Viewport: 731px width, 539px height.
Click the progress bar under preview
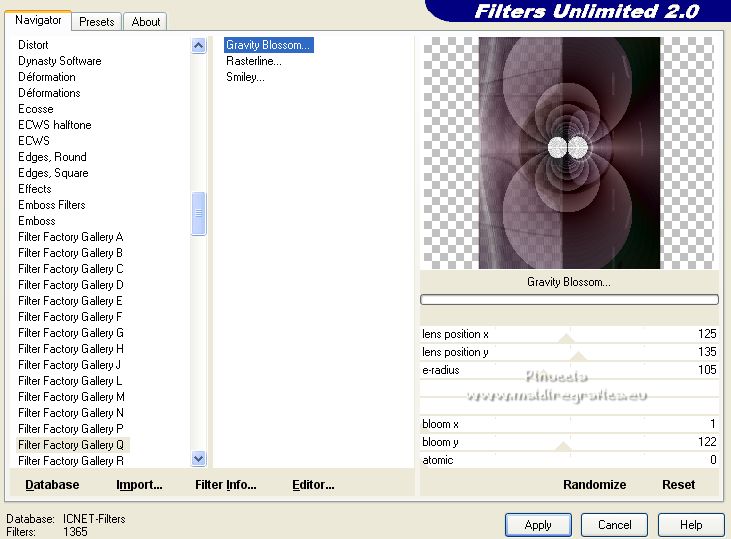point(569,300)
